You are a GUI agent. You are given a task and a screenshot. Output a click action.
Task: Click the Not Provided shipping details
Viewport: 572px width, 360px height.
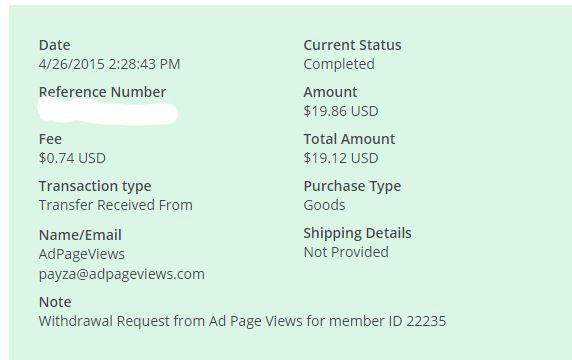[x=346, y=252]
